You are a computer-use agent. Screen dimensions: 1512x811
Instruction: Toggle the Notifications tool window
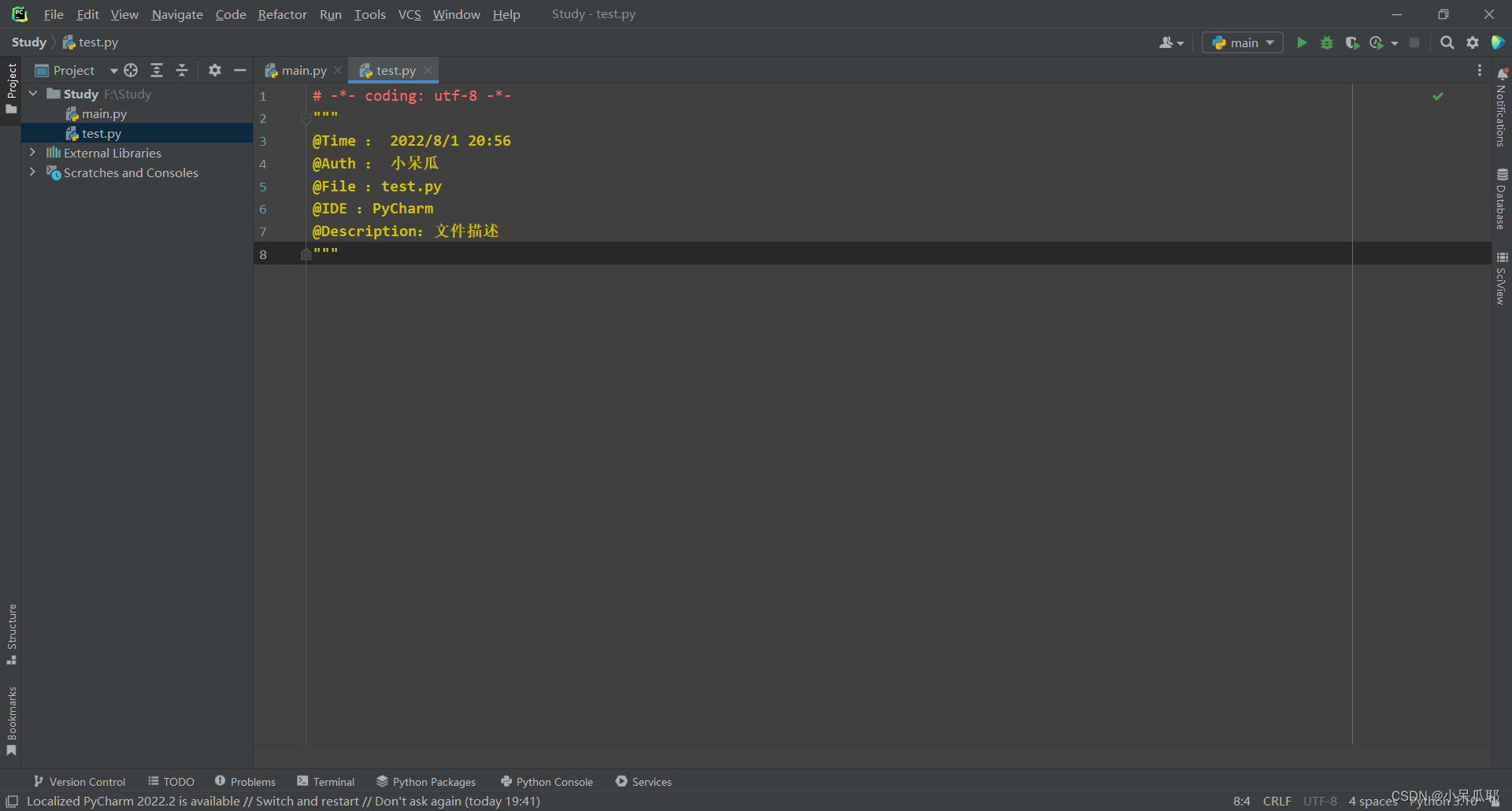pos(1501,108)
